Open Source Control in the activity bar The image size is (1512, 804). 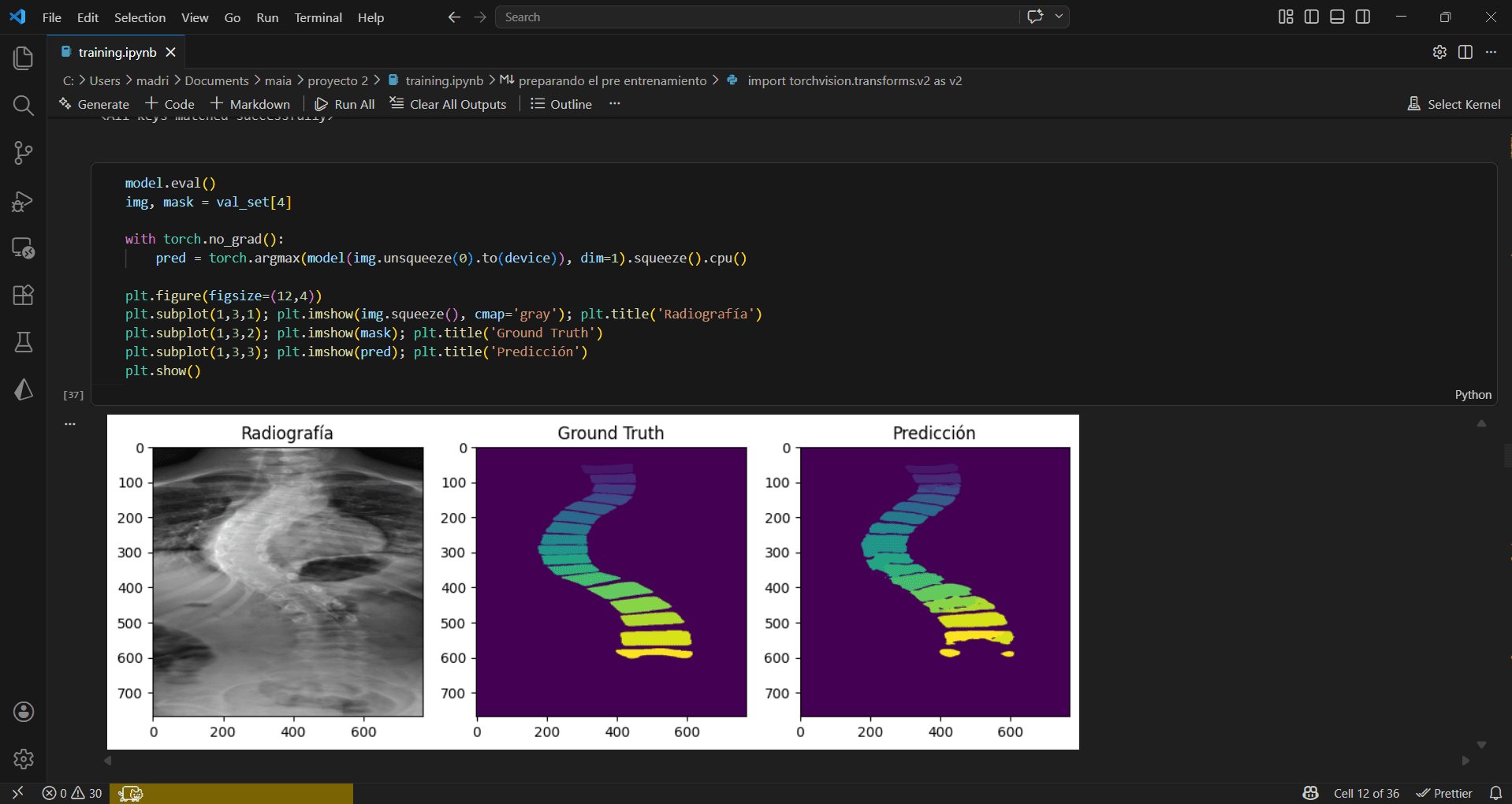[x=23, y=153]
